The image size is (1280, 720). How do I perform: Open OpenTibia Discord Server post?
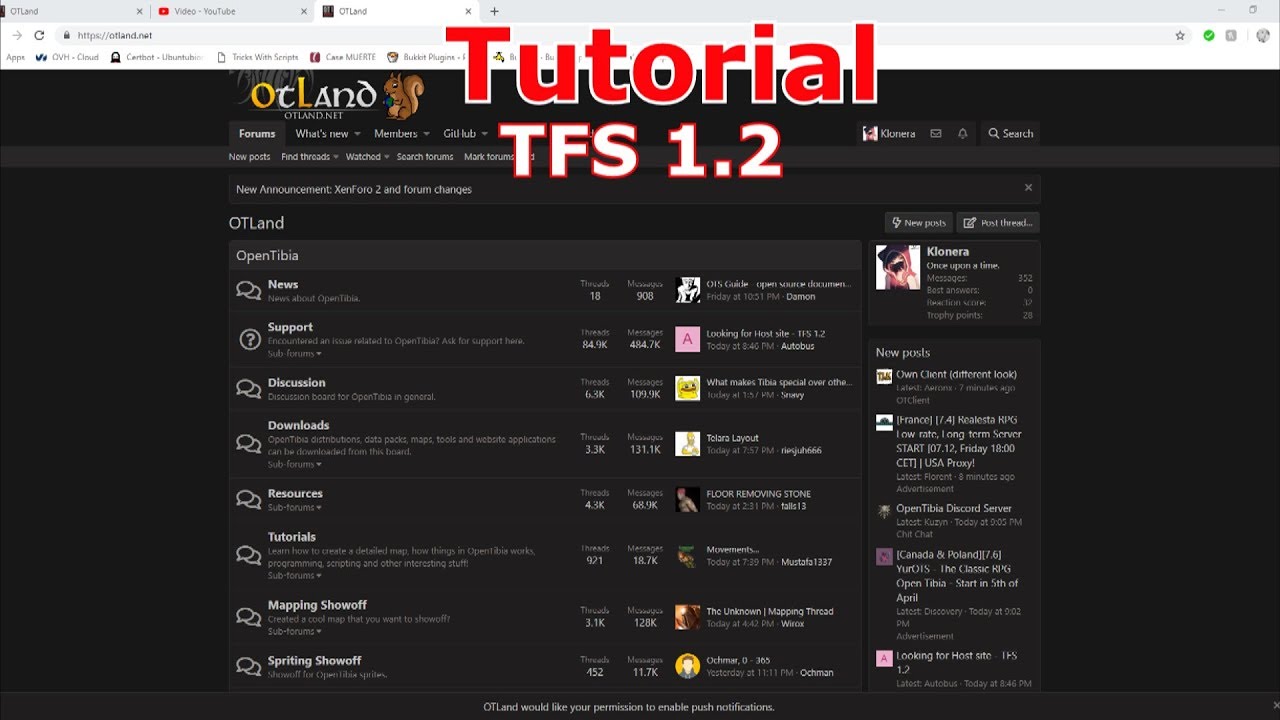954,509
